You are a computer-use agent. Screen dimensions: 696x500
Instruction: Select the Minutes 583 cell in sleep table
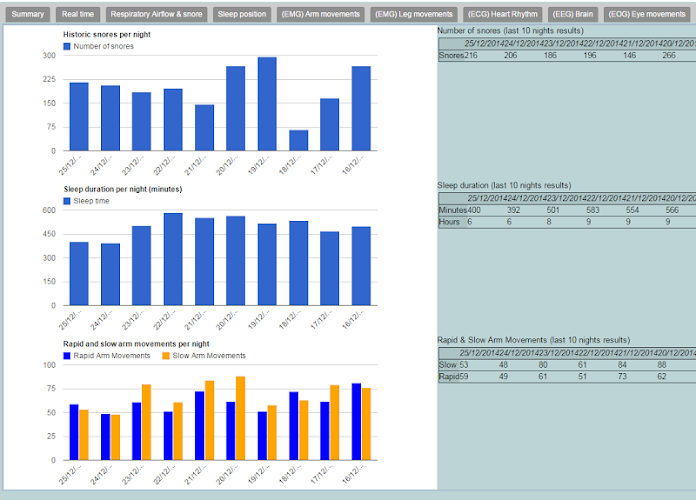coord(593,210)
